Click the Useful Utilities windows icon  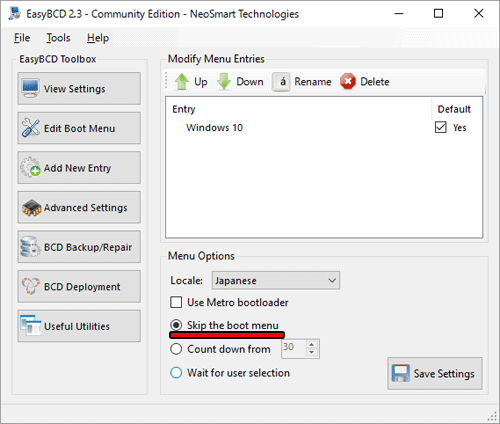pyautogui.click(x=31, y=326)
